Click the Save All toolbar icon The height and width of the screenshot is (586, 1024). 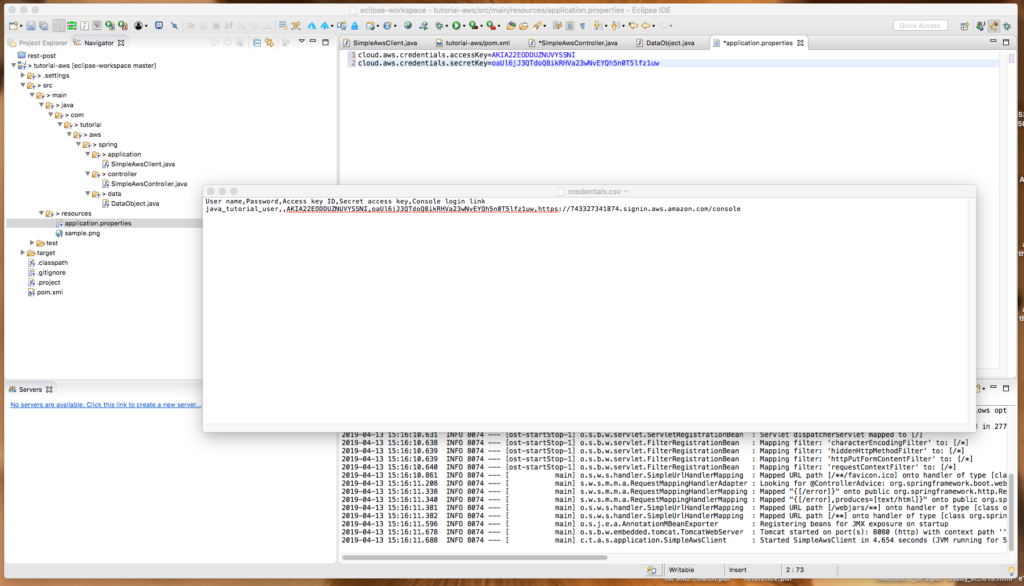point(44,25)
